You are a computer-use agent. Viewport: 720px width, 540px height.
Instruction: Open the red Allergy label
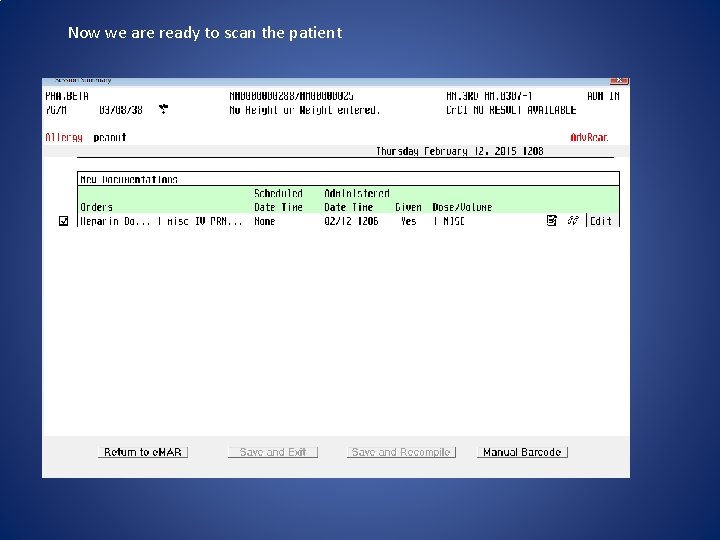(64, 137)
